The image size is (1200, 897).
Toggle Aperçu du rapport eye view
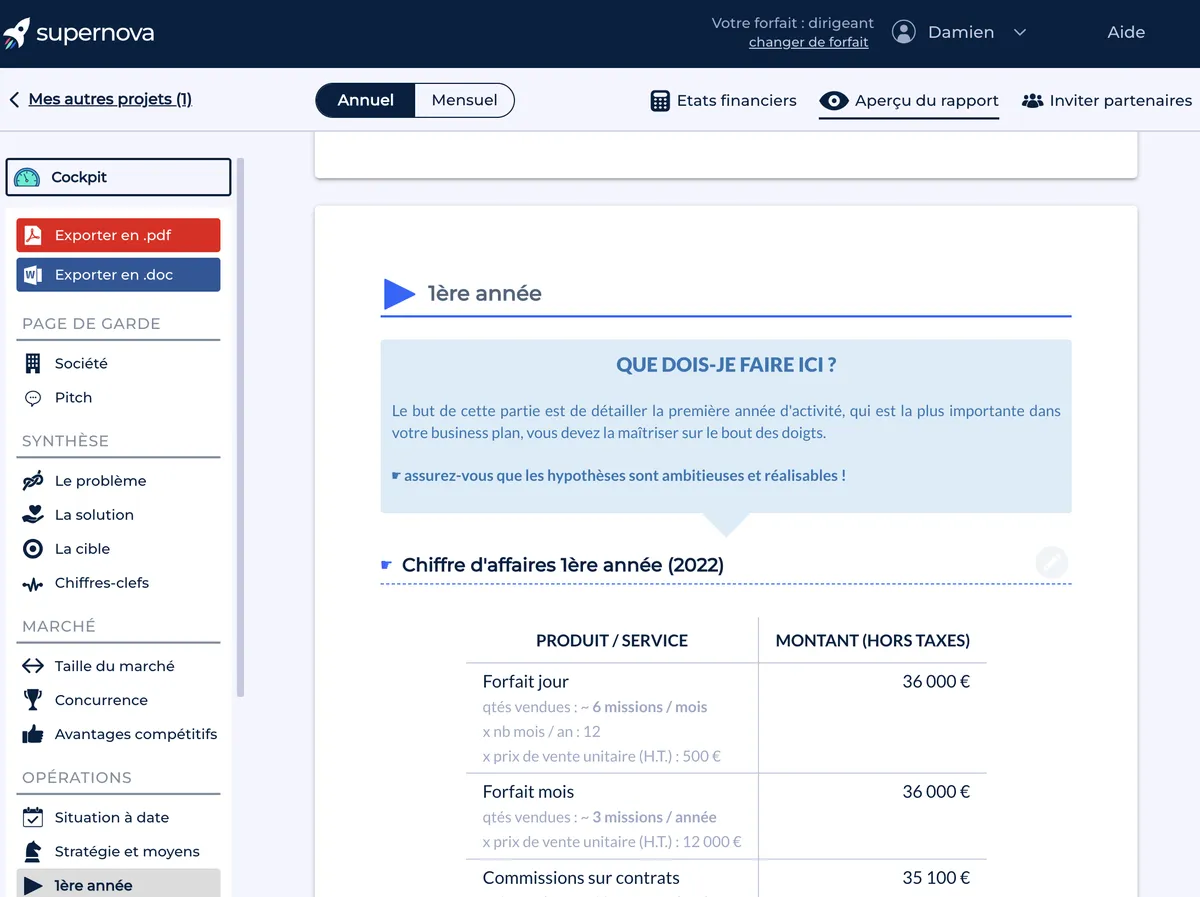[x=833, y=101]
